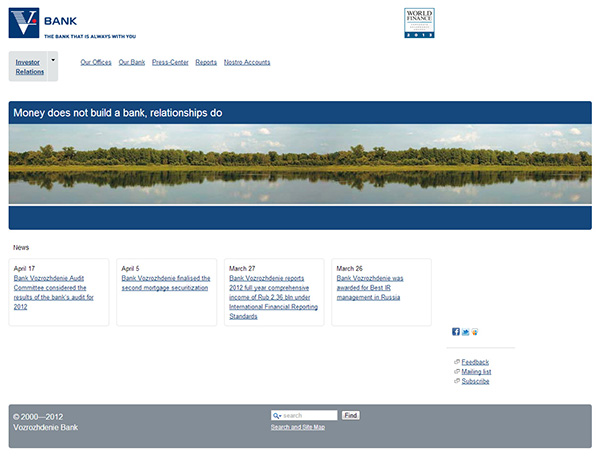Select the 'April 17' news date text
This screenshot has width=600, height=462.
coord(24,268)
